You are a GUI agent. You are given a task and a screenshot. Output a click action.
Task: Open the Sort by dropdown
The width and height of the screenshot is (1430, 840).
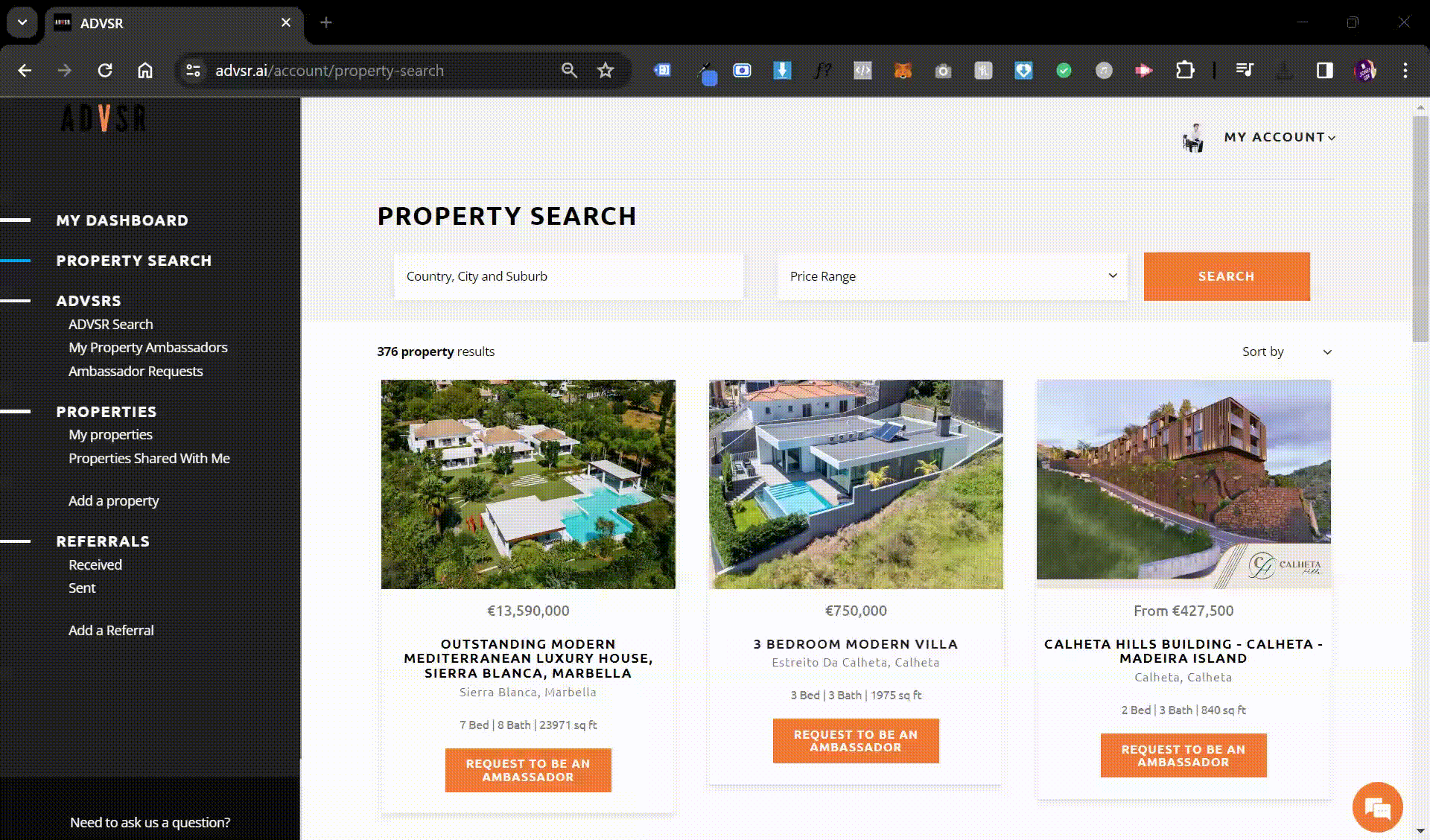(1286, 351)
